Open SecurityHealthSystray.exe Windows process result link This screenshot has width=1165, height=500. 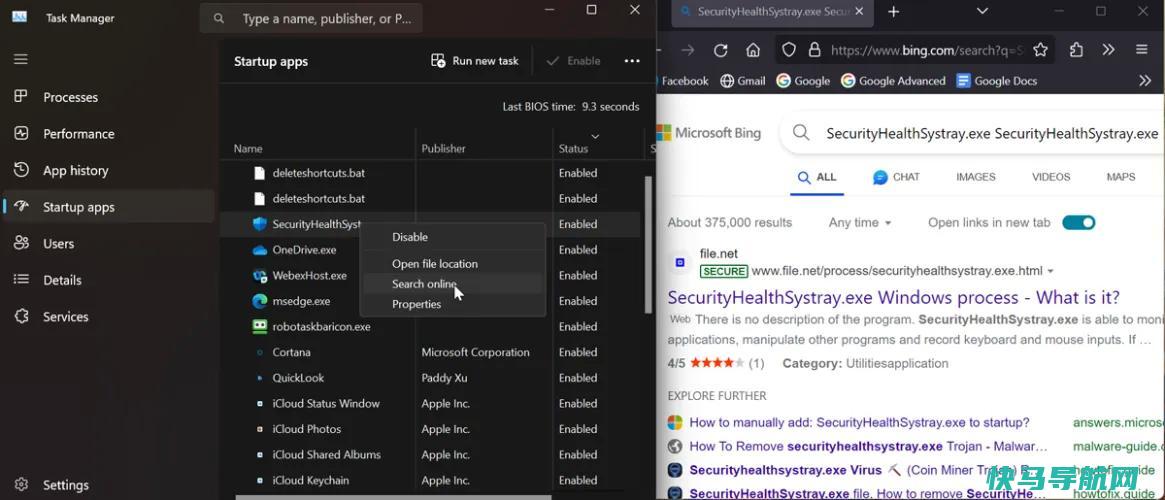[893, 298]
